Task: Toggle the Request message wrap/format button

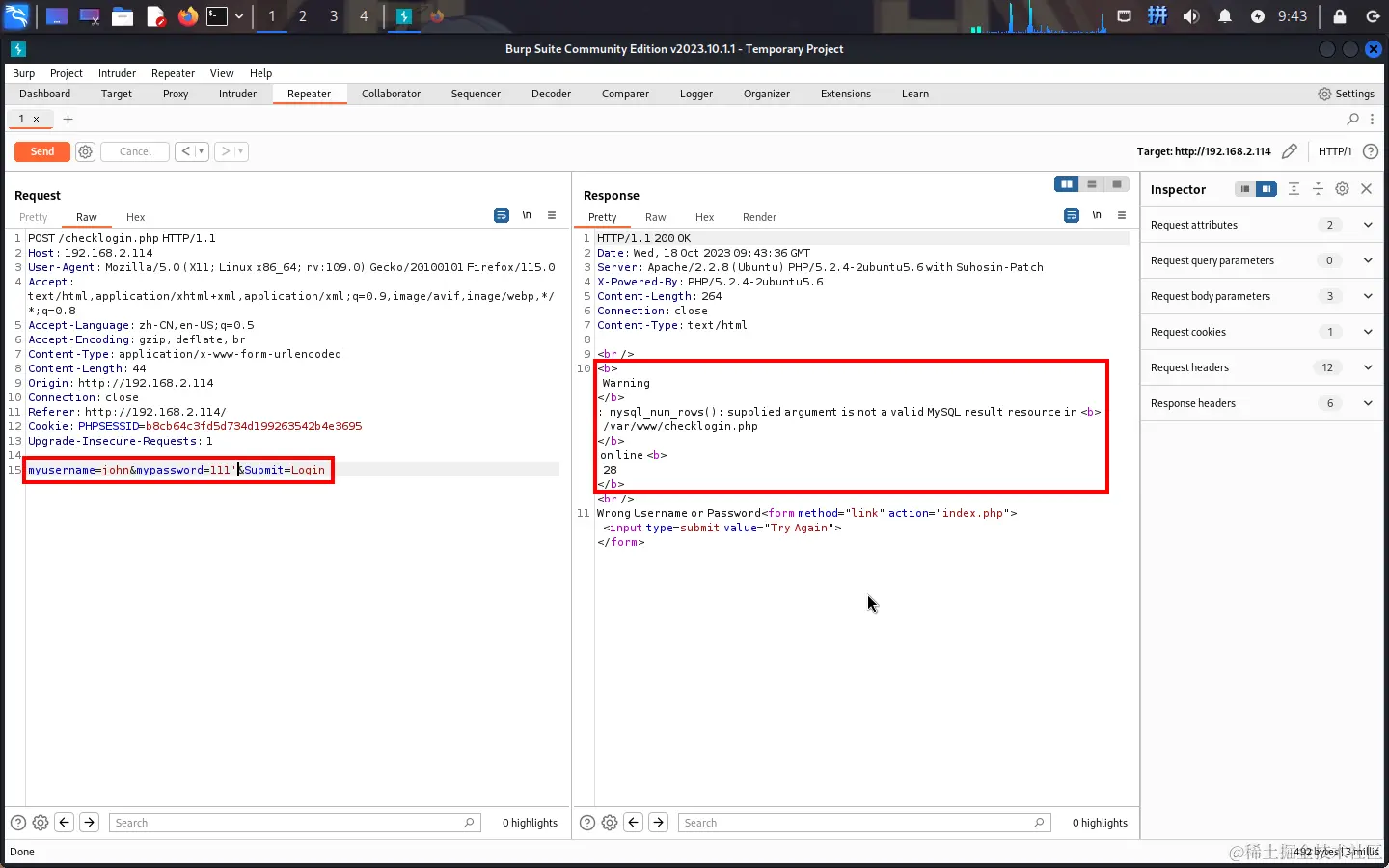Action: 502,215
